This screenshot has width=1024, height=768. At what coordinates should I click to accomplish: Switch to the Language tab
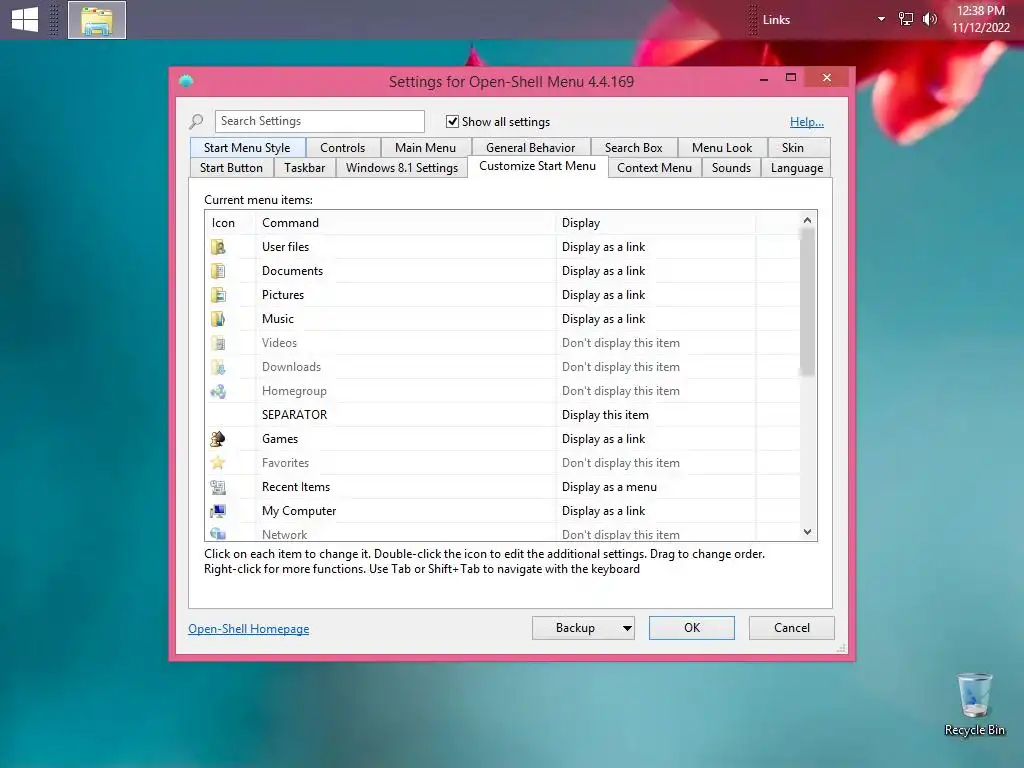(x=797, y=168)
